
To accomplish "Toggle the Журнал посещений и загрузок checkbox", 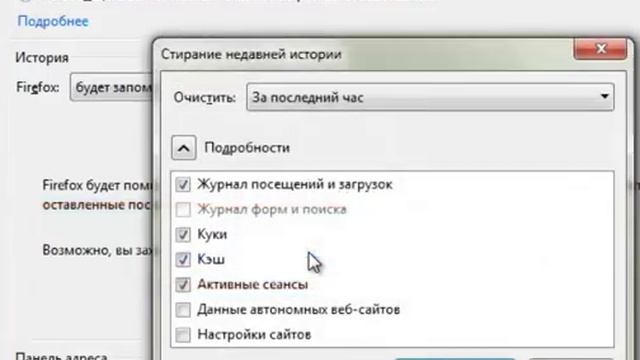I will 183,184.
